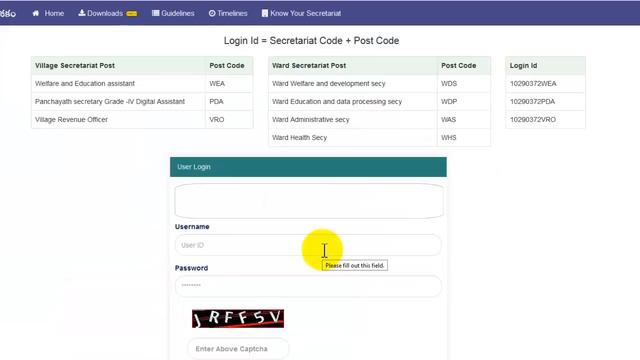Click the Please fill out this field tooltip

click(355, 265)
